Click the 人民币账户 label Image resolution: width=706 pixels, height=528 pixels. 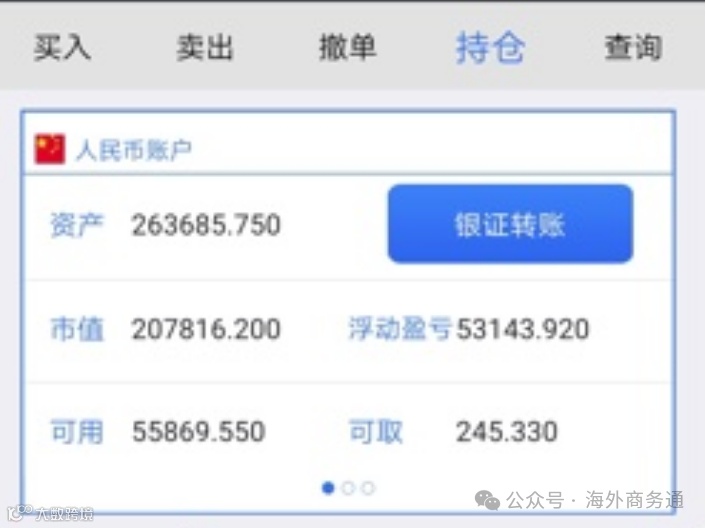point(134,150)
